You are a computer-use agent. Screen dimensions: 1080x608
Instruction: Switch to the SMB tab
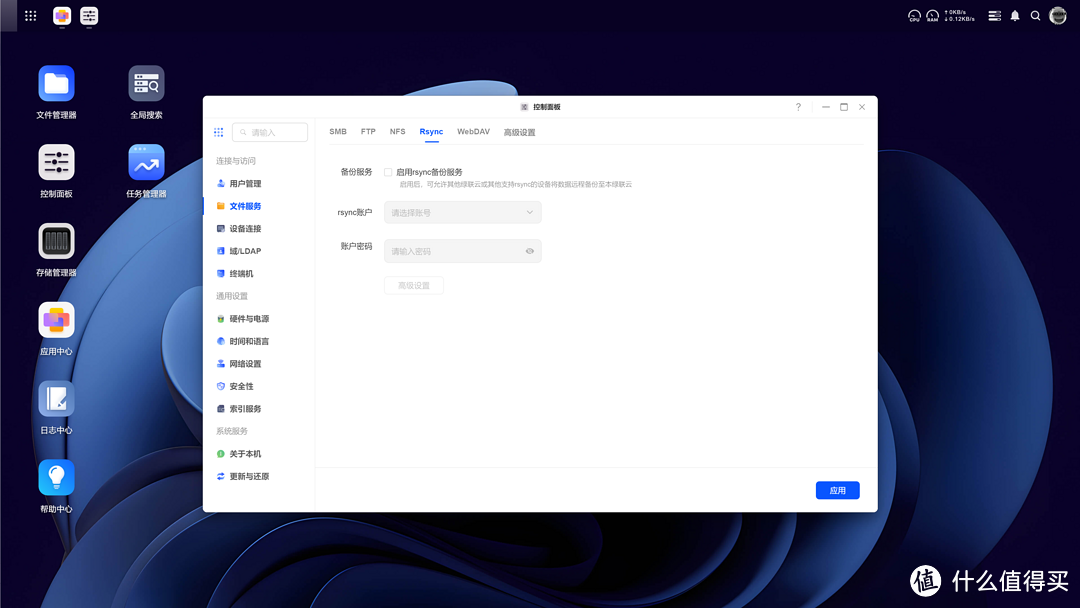pyautogui.click(x=338, y=132)
